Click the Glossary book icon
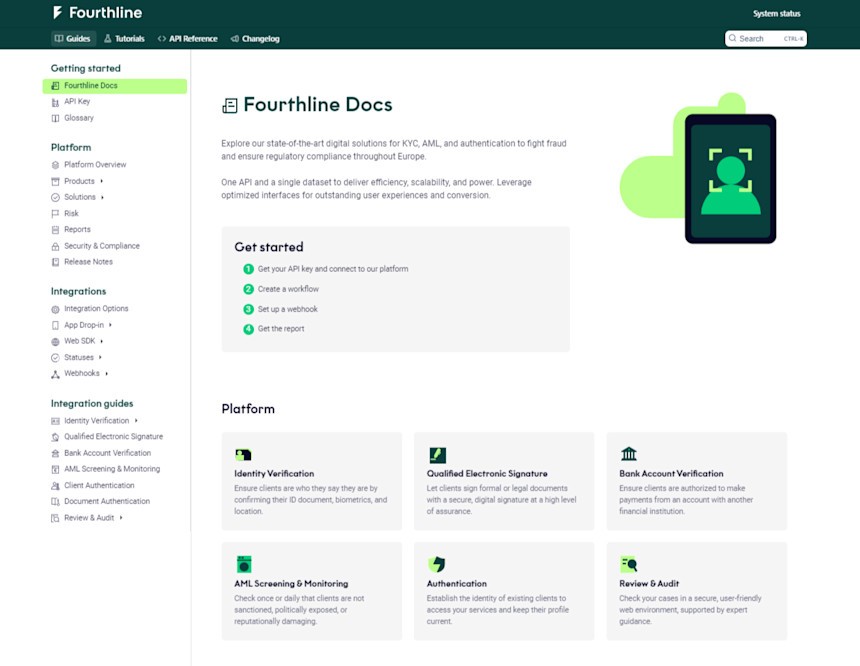This screenshot has width=860, height=666. (x=55, y=118)
